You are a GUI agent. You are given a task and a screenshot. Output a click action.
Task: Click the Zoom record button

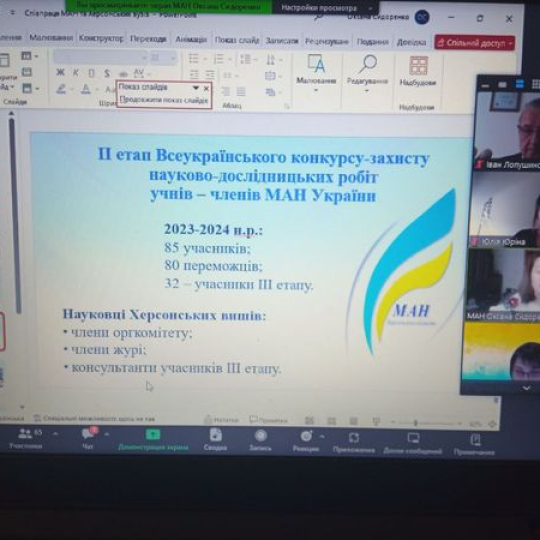(x=260, y=441)
